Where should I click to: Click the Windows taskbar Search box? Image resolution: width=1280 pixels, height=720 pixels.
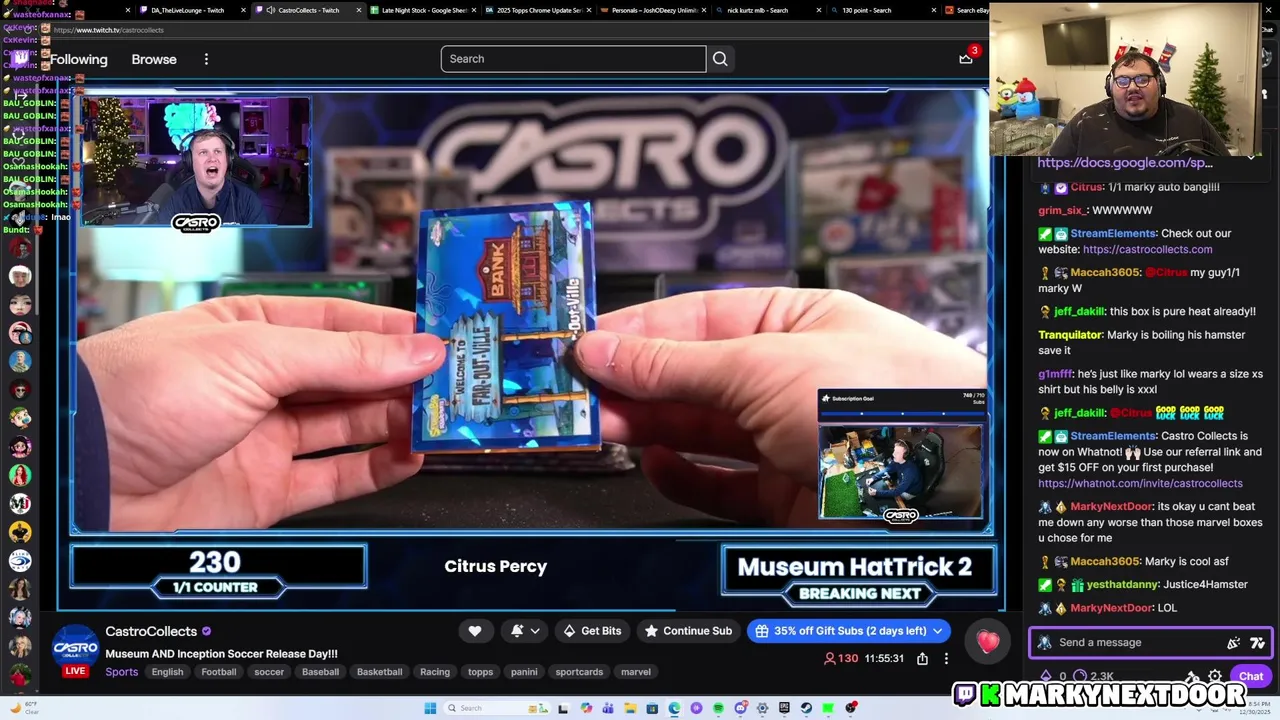tap(496, 708)
